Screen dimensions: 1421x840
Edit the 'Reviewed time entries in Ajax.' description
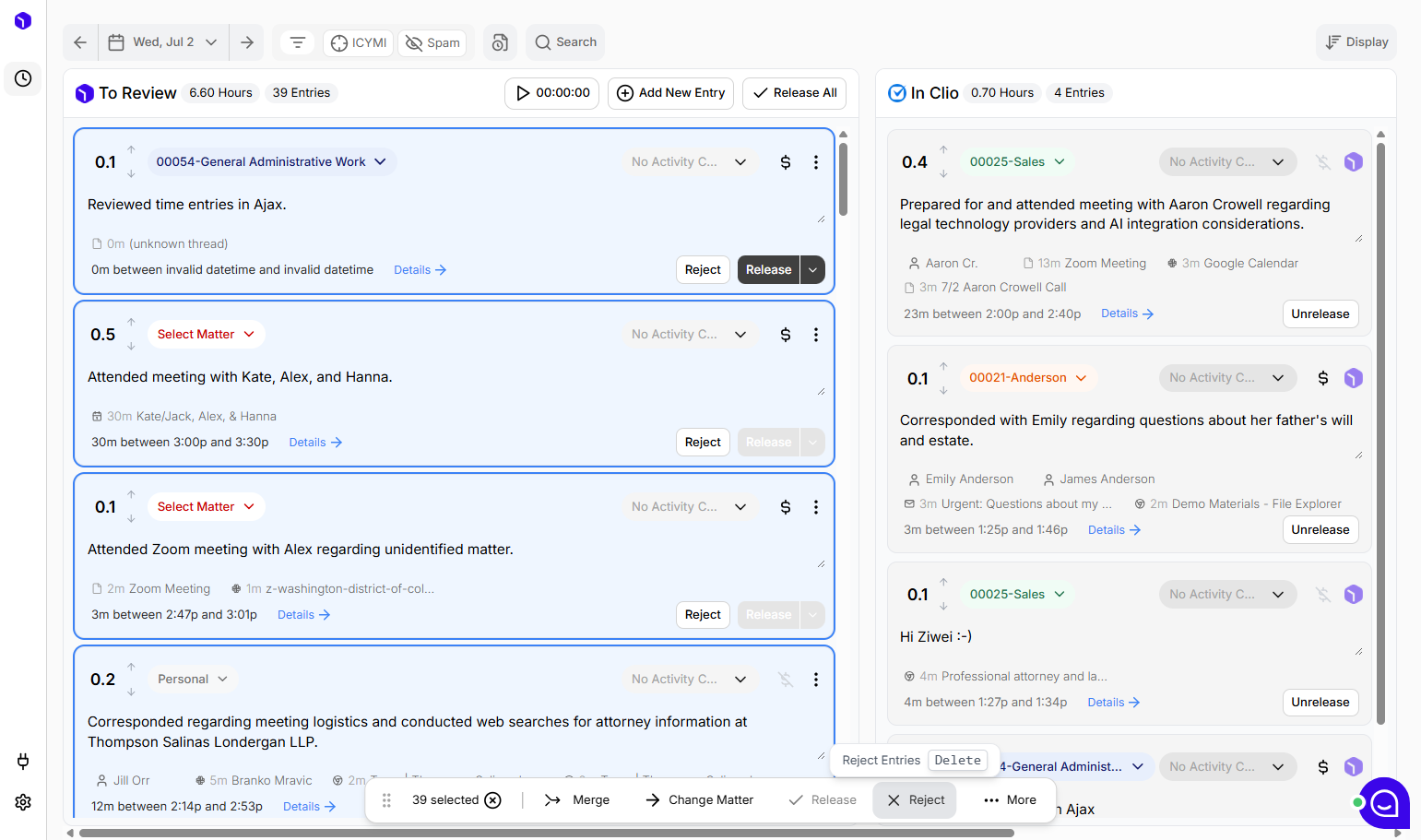[452, 205]
